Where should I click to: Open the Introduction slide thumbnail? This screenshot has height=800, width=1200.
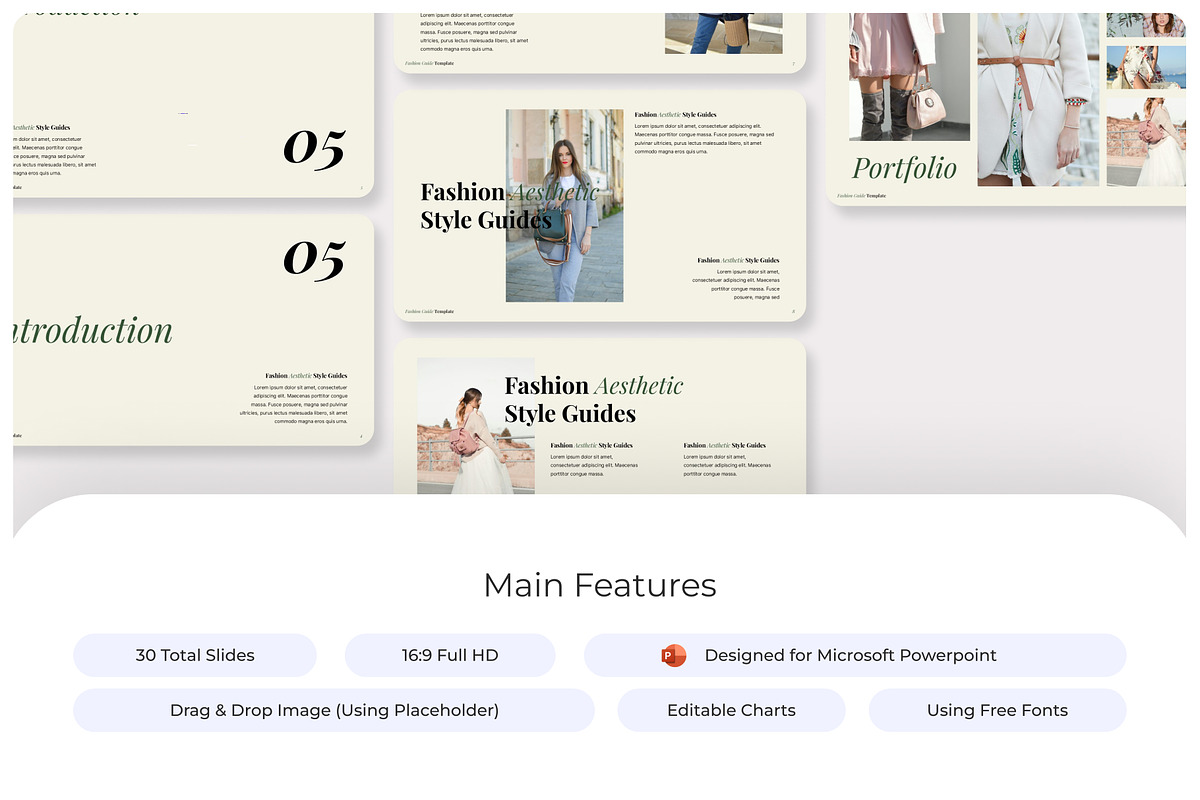(193, 330)
